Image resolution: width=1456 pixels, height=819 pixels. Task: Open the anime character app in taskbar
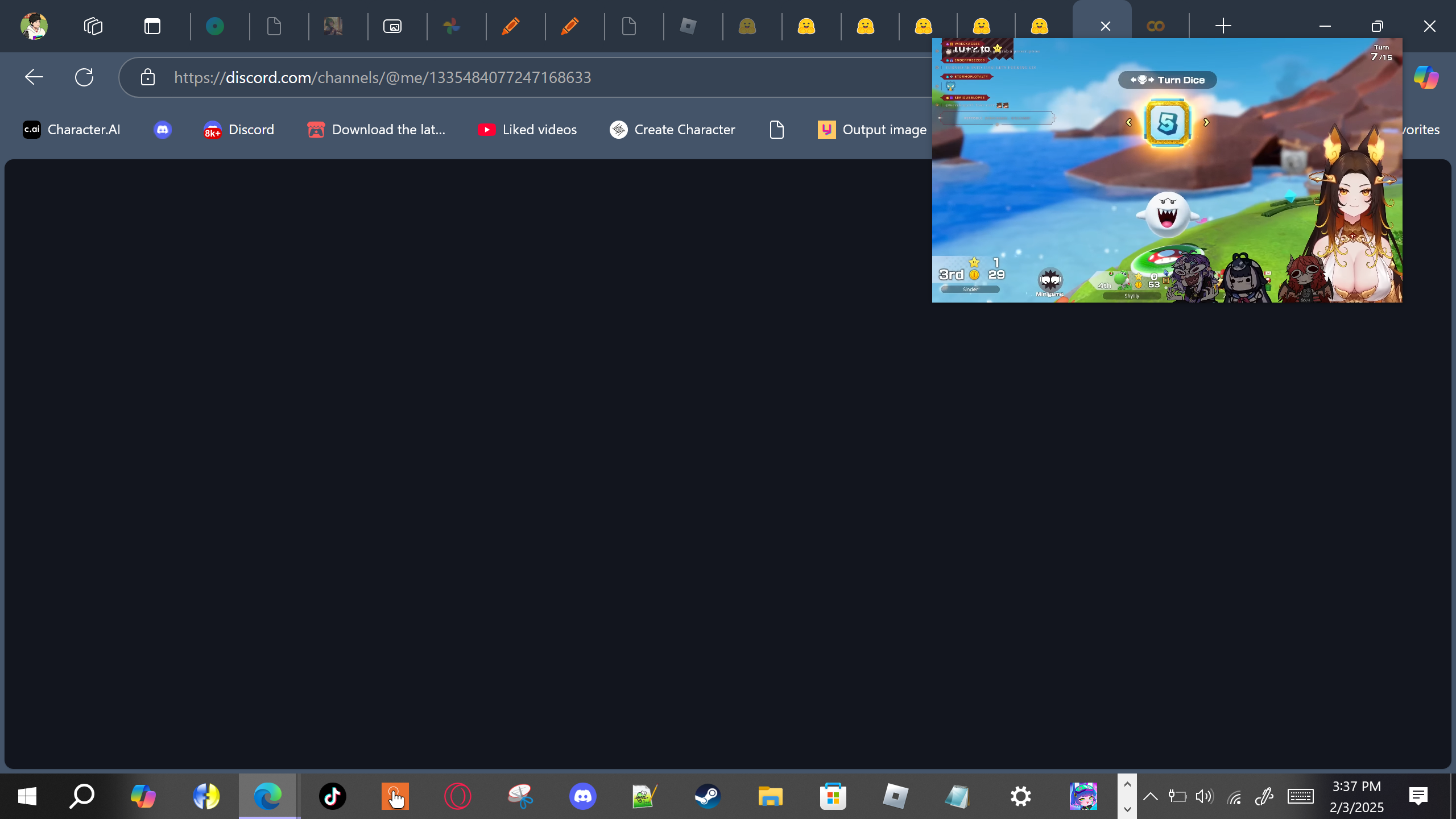[1083, 796]
